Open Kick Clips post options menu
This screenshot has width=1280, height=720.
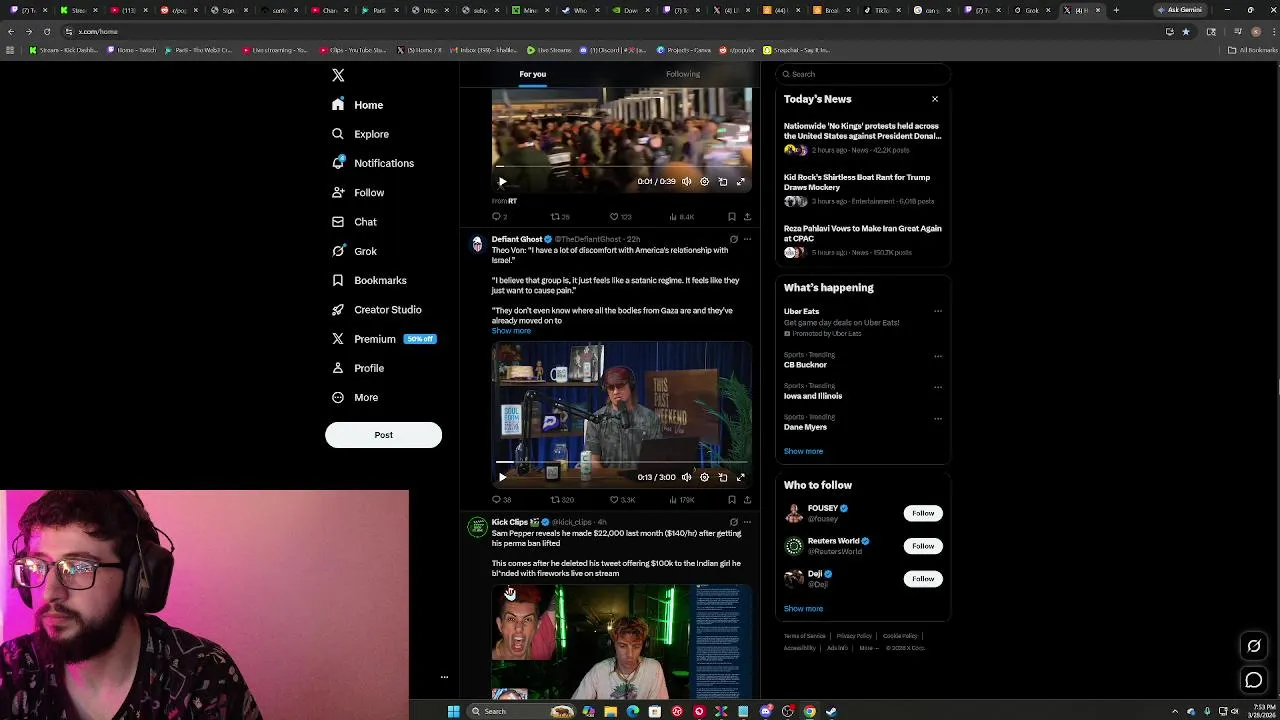coord(747,522)
